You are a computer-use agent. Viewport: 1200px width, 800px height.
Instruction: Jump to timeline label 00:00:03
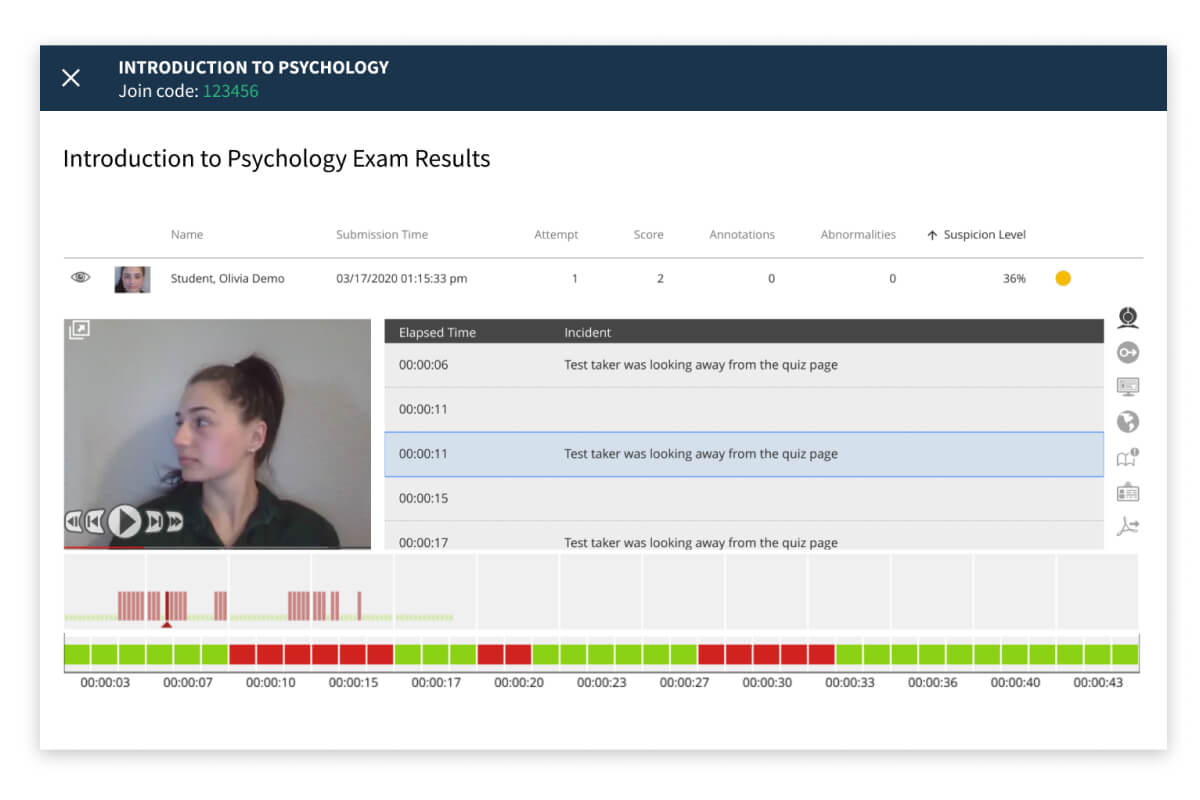tap(106, 683)
